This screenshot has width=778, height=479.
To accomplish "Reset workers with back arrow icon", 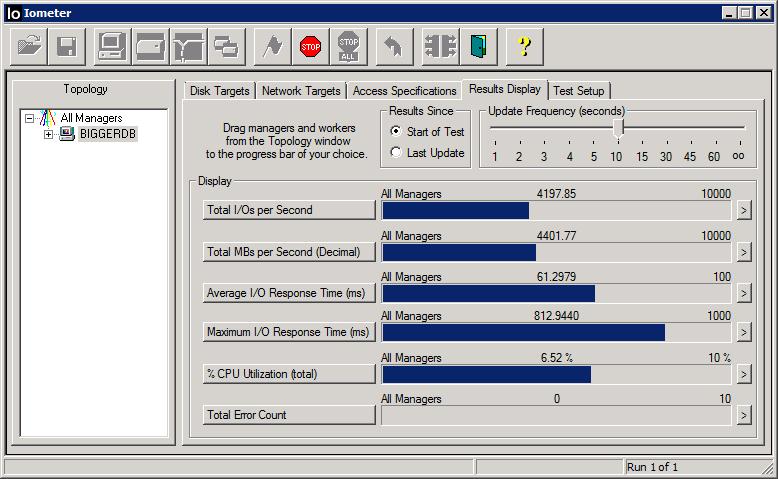I will click(x=394, y=47).
